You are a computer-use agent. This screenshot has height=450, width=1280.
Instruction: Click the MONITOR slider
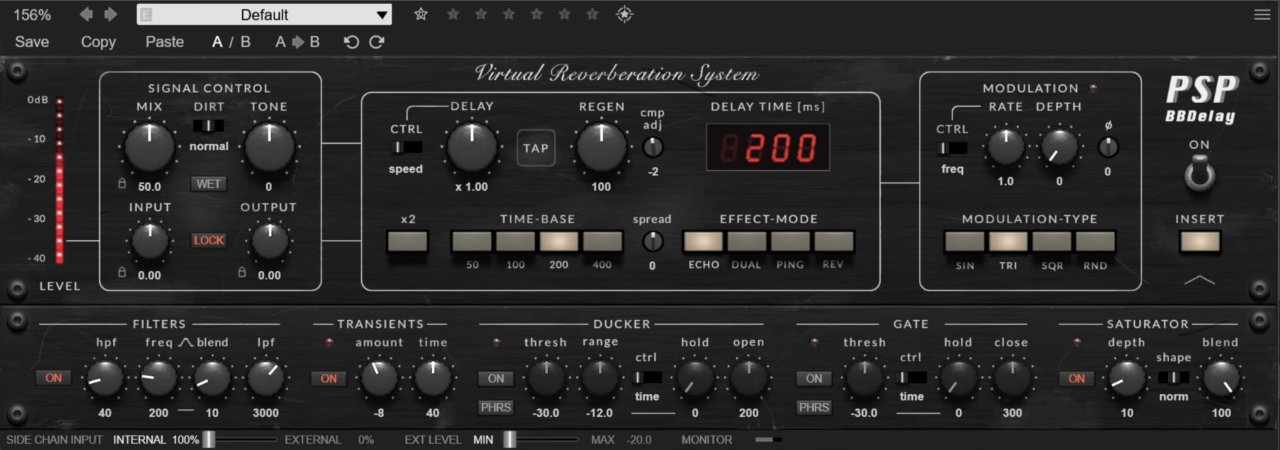(768, 439)
